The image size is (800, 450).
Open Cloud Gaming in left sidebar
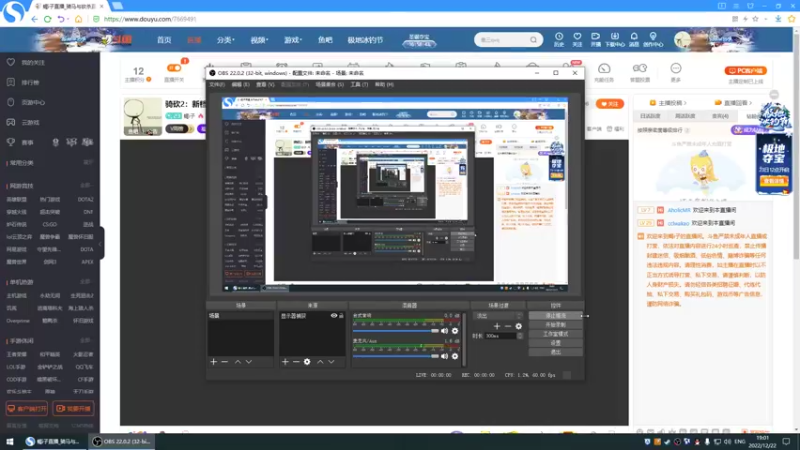coord(23,122)
